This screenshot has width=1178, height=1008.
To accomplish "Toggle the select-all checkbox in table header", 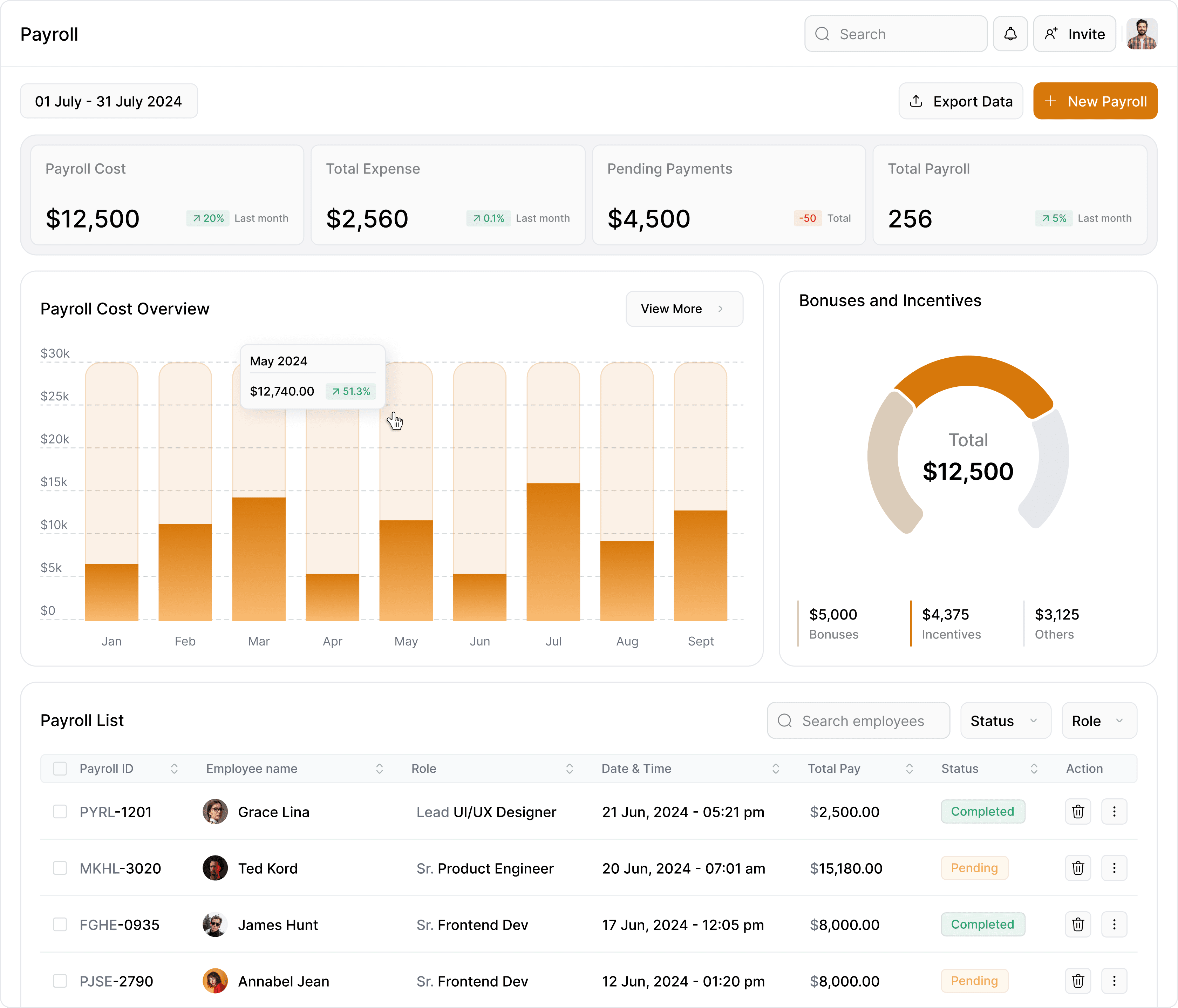I will point(59,769).
